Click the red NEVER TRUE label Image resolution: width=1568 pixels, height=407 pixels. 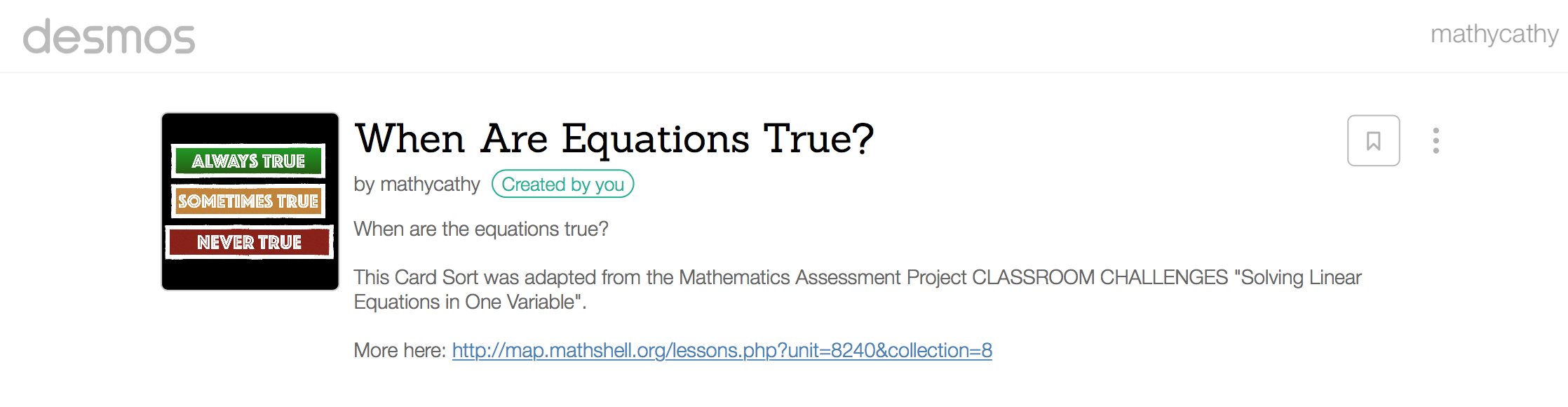[249, 242]
